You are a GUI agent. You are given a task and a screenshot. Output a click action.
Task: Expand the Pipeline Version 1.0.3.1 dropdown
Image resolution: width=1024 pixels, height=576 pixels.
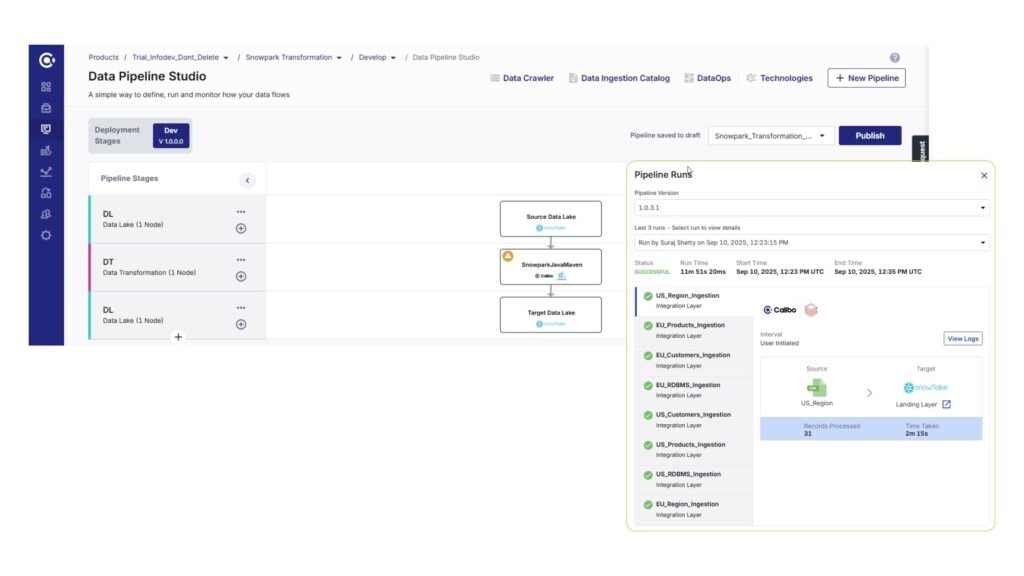tap(810, 208)
